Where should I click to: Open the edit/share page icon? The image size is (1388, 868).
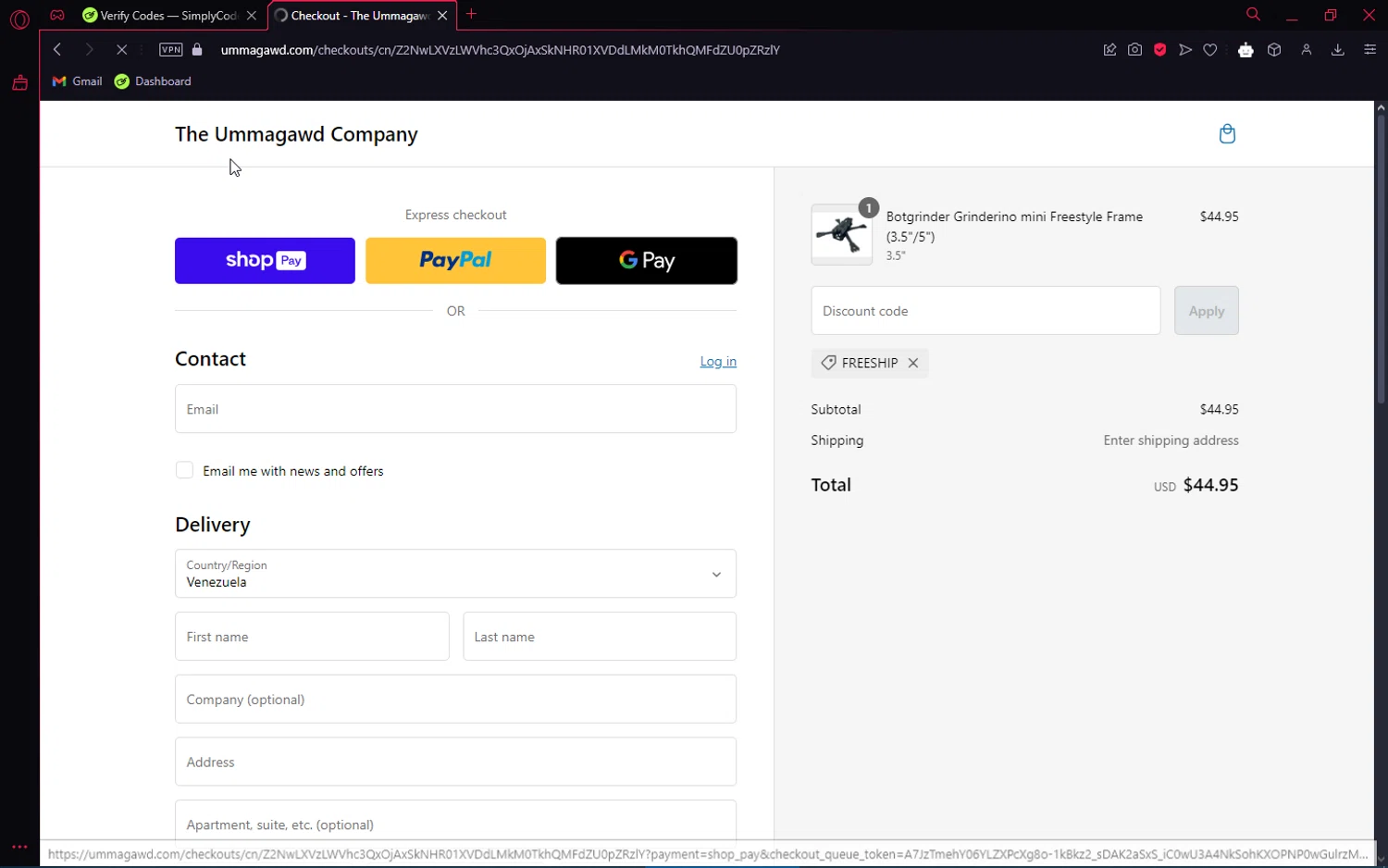1109,50
